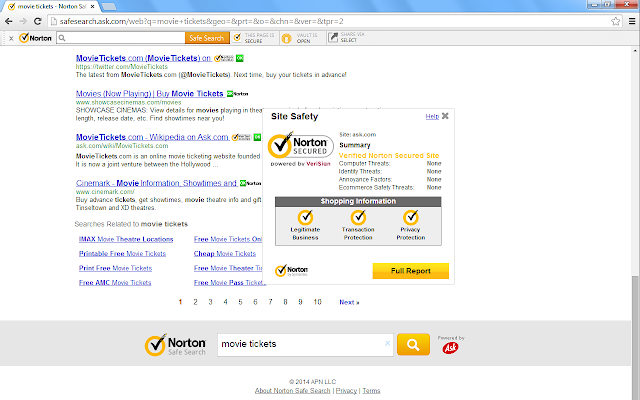Open a new tab with the new-tab button
640x400 pixels.
pyautogui.click(x=108, y=7)
